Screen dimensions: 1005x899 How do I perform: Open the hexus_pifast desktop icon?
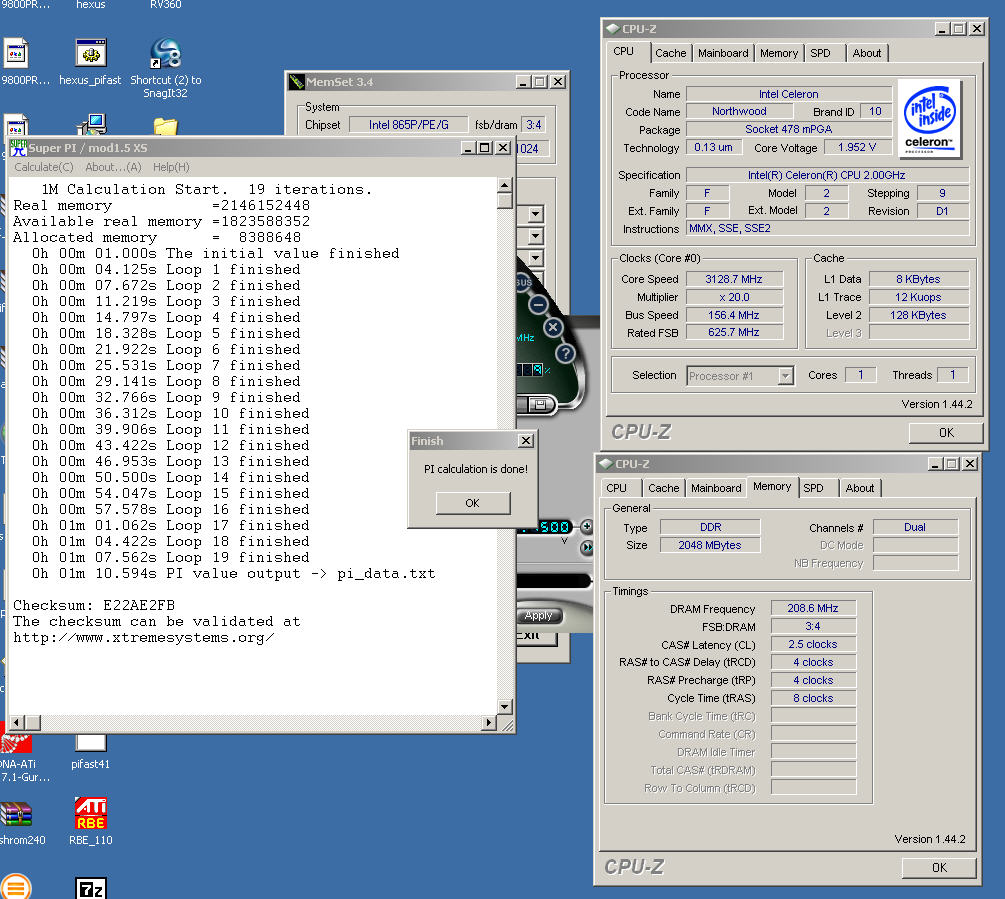point(90,54)
